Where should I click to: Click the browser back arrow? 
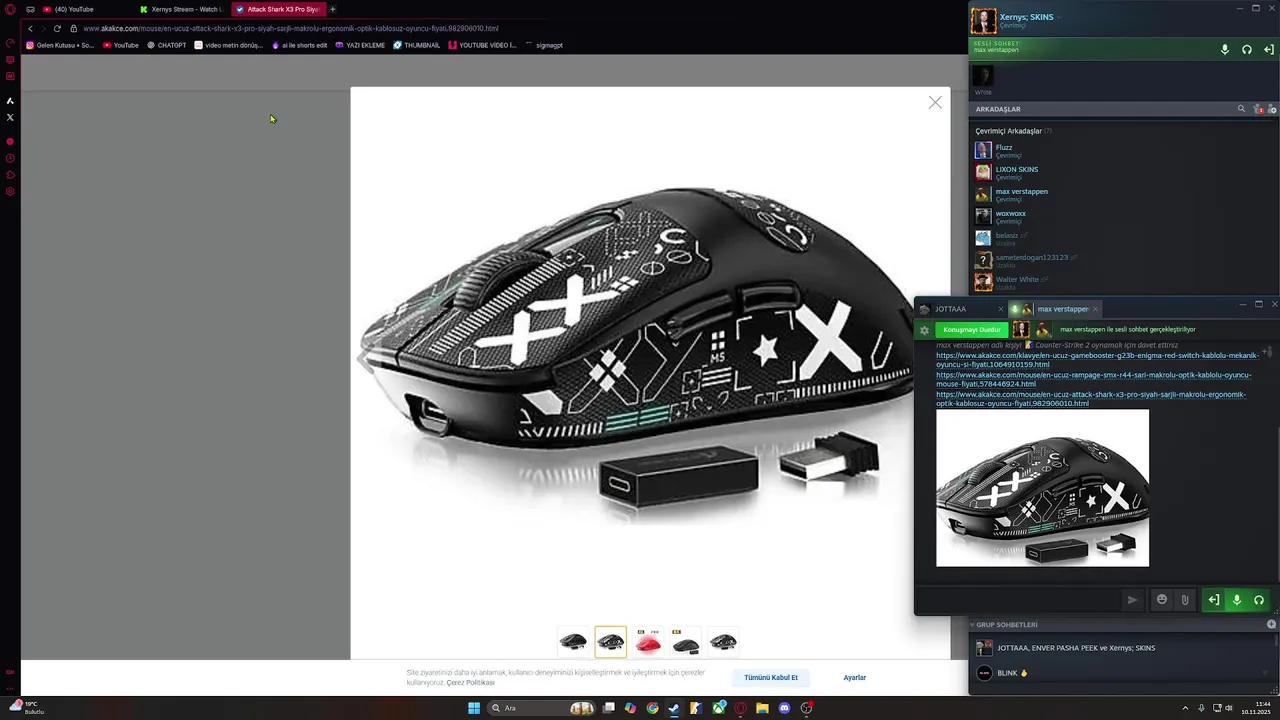click(30, 28)
